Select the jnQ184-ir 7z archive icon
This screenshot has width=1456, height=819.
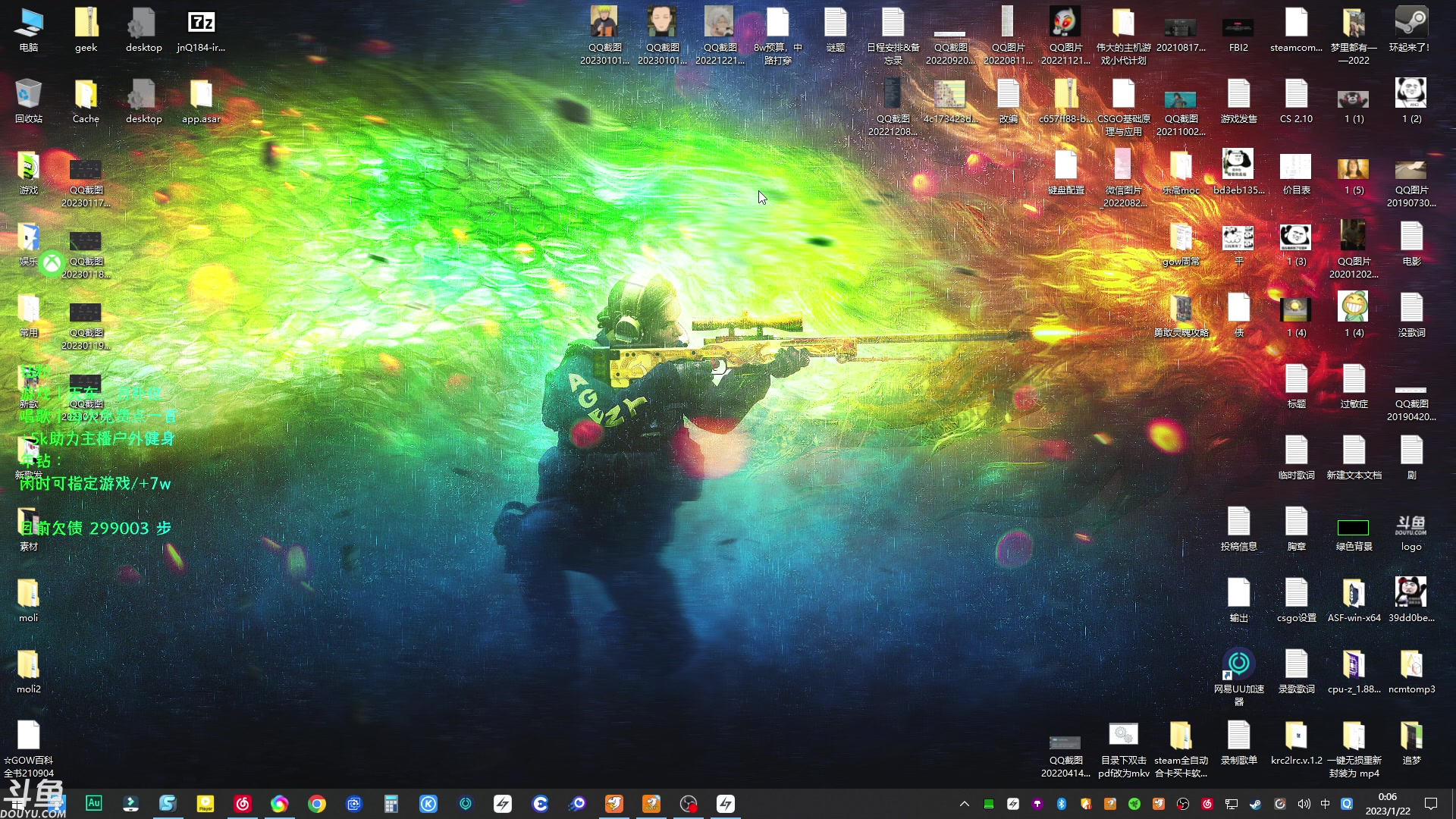coord(201,29)
